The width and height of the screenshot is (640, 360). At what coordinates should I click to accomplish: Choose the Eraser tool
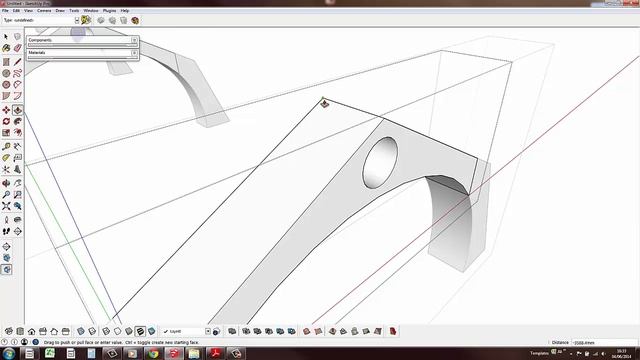(18, 48)
